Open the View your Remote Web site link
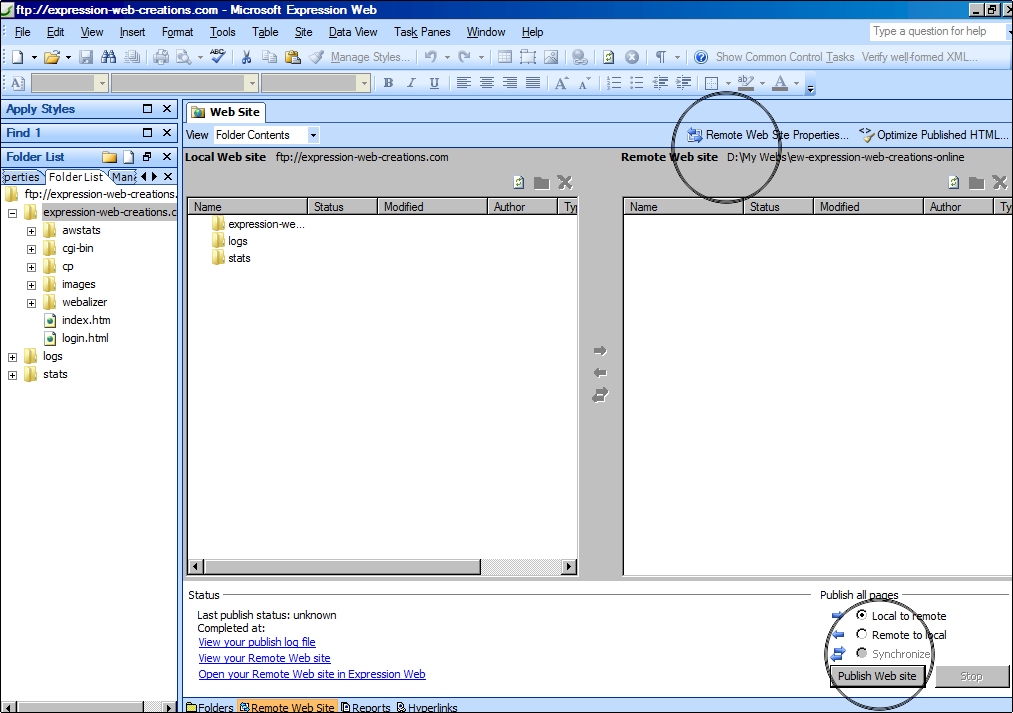 pos(264,658)
